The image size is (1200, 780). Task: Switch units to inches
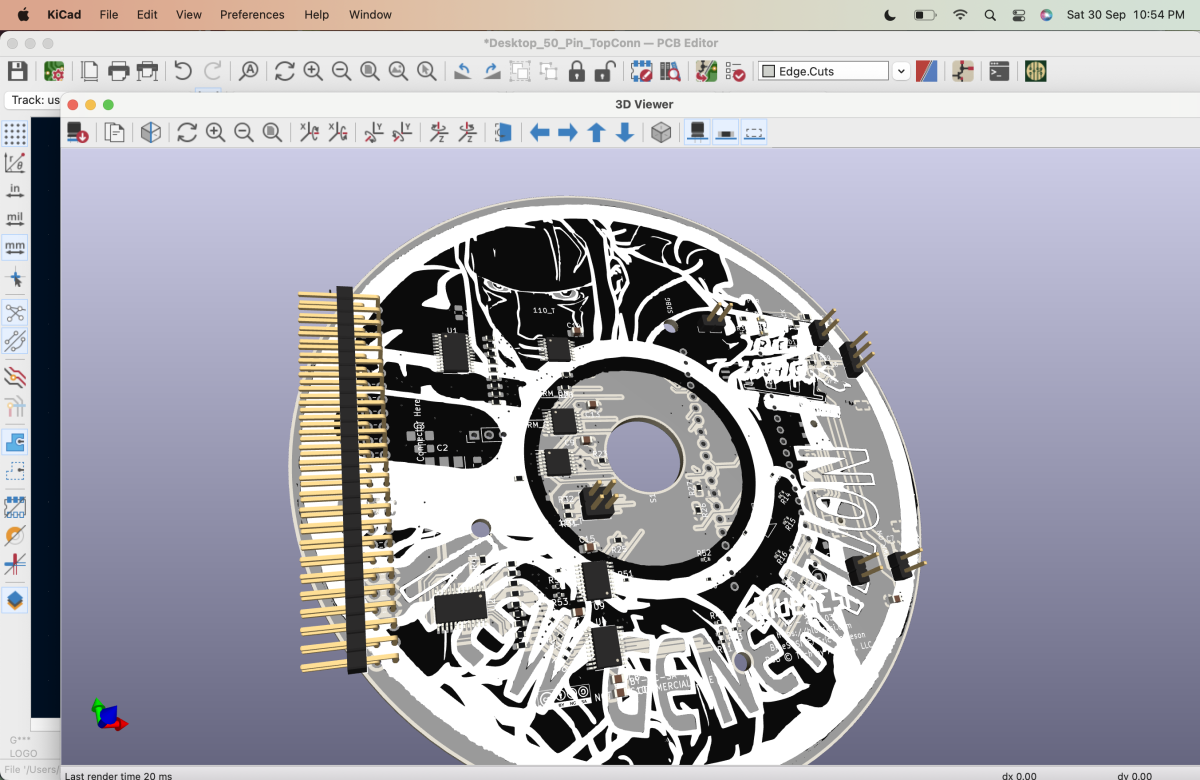pyautogui.click(x=15, y=190)
